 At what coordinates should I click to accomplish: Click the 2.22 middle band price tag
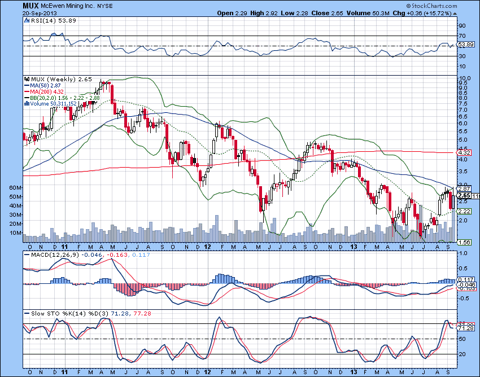point(464,211)
